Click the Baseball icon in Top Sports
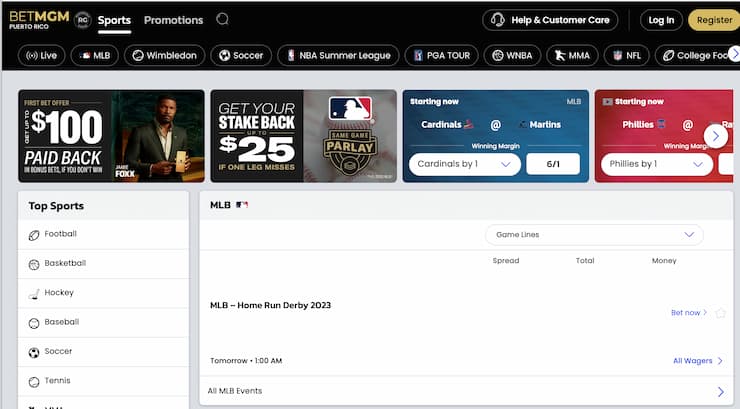The image size is (740, 409). 34,323
